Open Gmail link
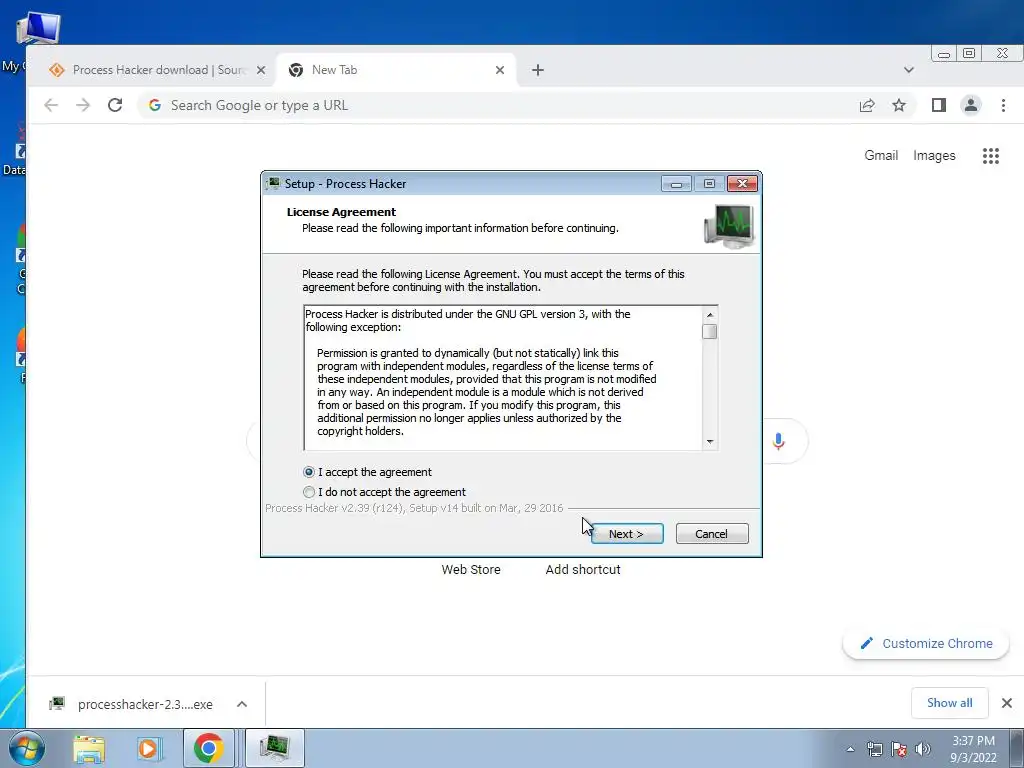Viewport: 1024px width, 768px height. tap(881, 155)
